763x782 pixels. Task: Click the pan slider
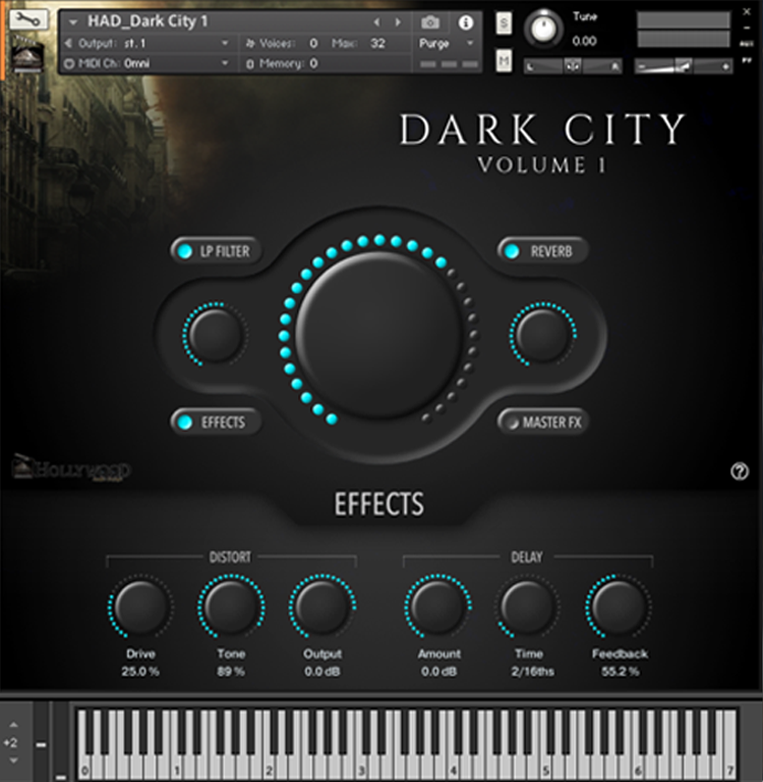(x=572, y=66)
